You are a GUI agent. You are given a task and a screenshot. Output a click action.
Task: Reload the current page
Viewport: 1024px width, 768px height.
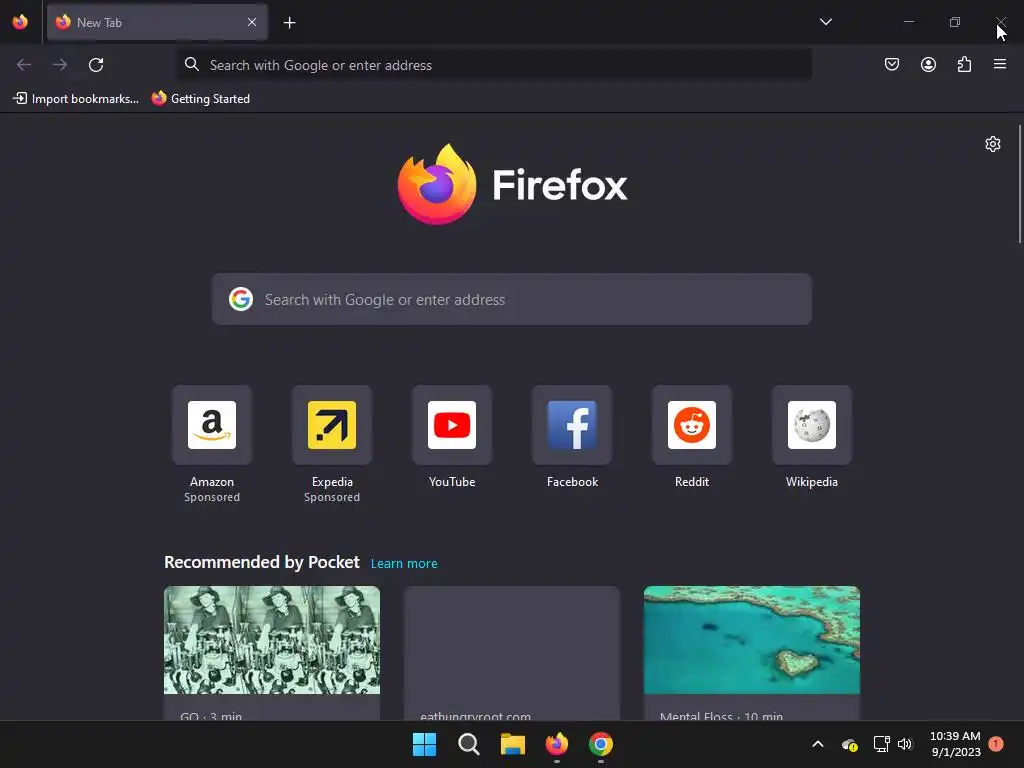pos(96,65)
